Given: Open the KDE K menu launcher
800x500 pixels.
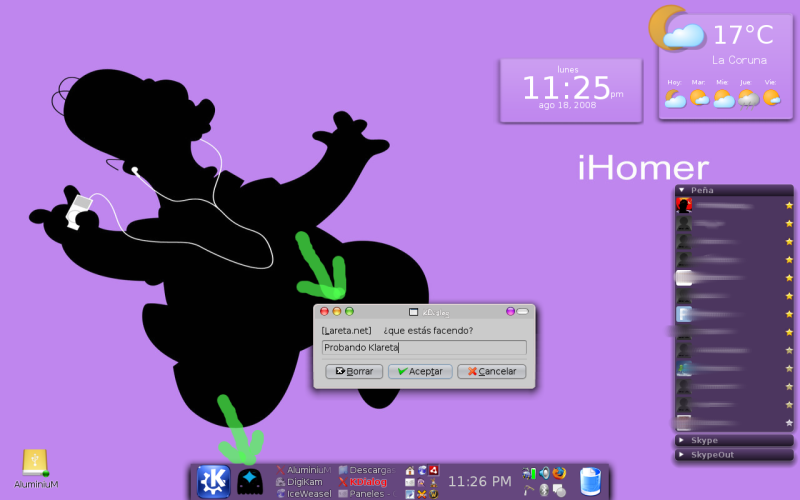Looking at the screenshot, I should coord(213,481).
